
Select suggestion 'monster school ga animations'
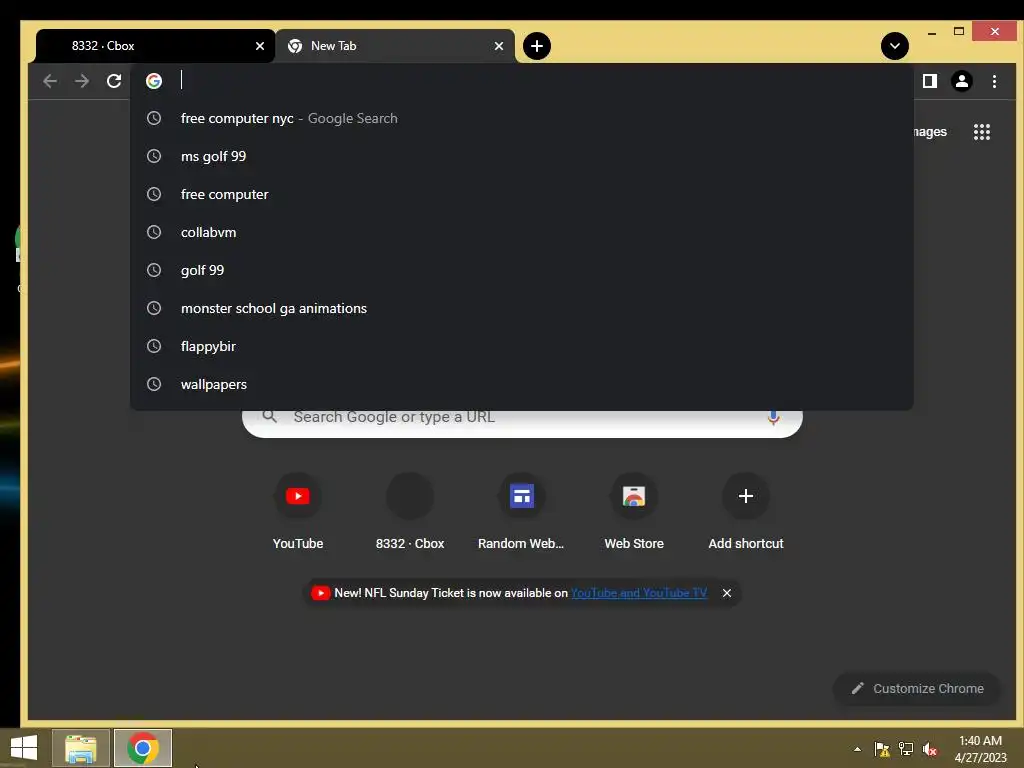pyautogui.click(x=522, y=308)
